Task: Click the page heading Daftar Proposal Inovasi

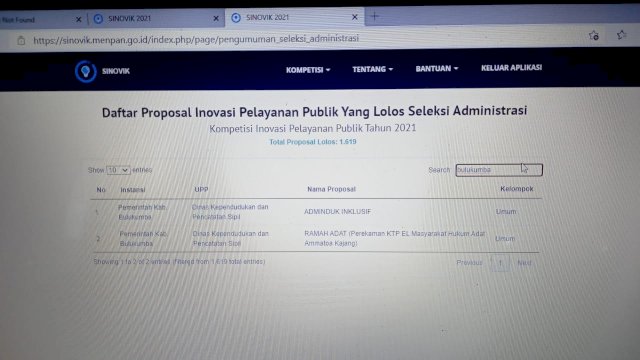Action: click(314, 112)
